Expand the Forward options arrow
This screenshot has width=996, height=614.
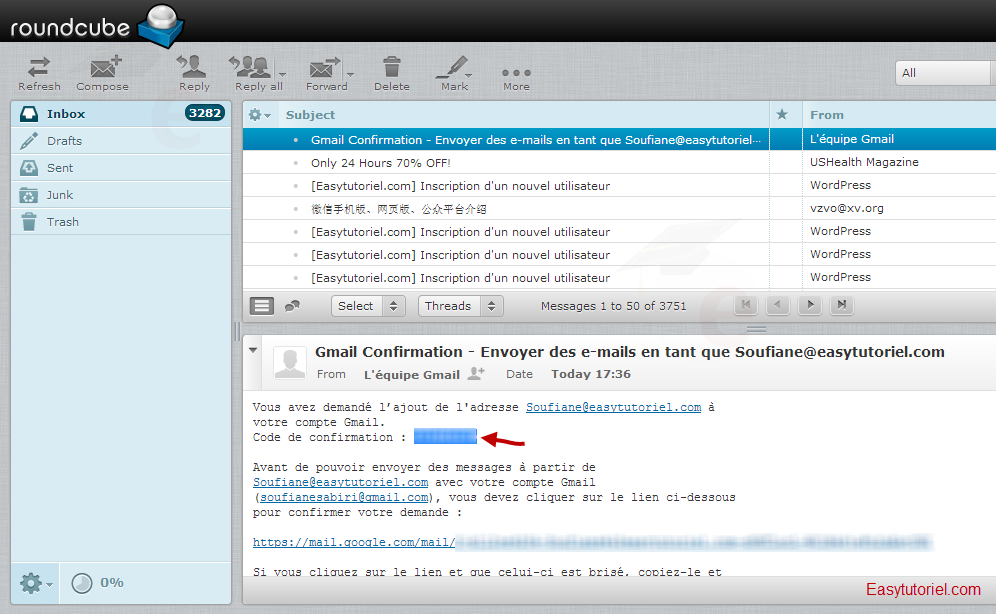pyautogui.click(x=351, y=74)
